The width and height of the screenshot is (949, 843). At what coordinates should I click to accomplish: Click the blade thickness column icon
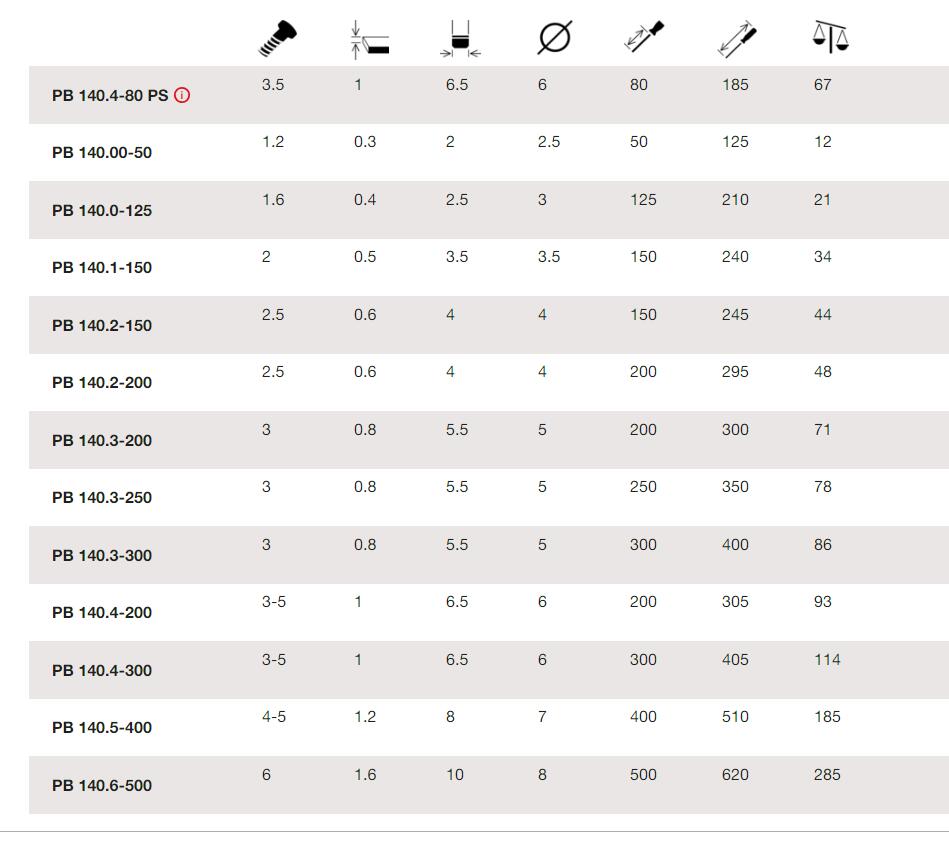[x=370, y=39]
